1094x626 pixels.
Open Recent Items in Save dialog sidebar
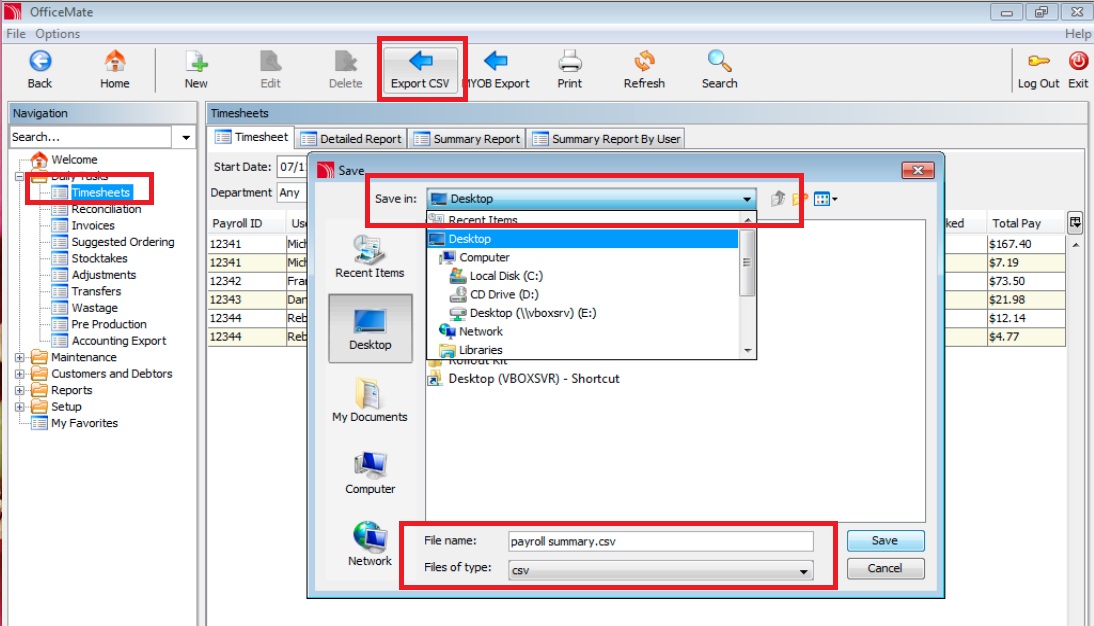370,257
